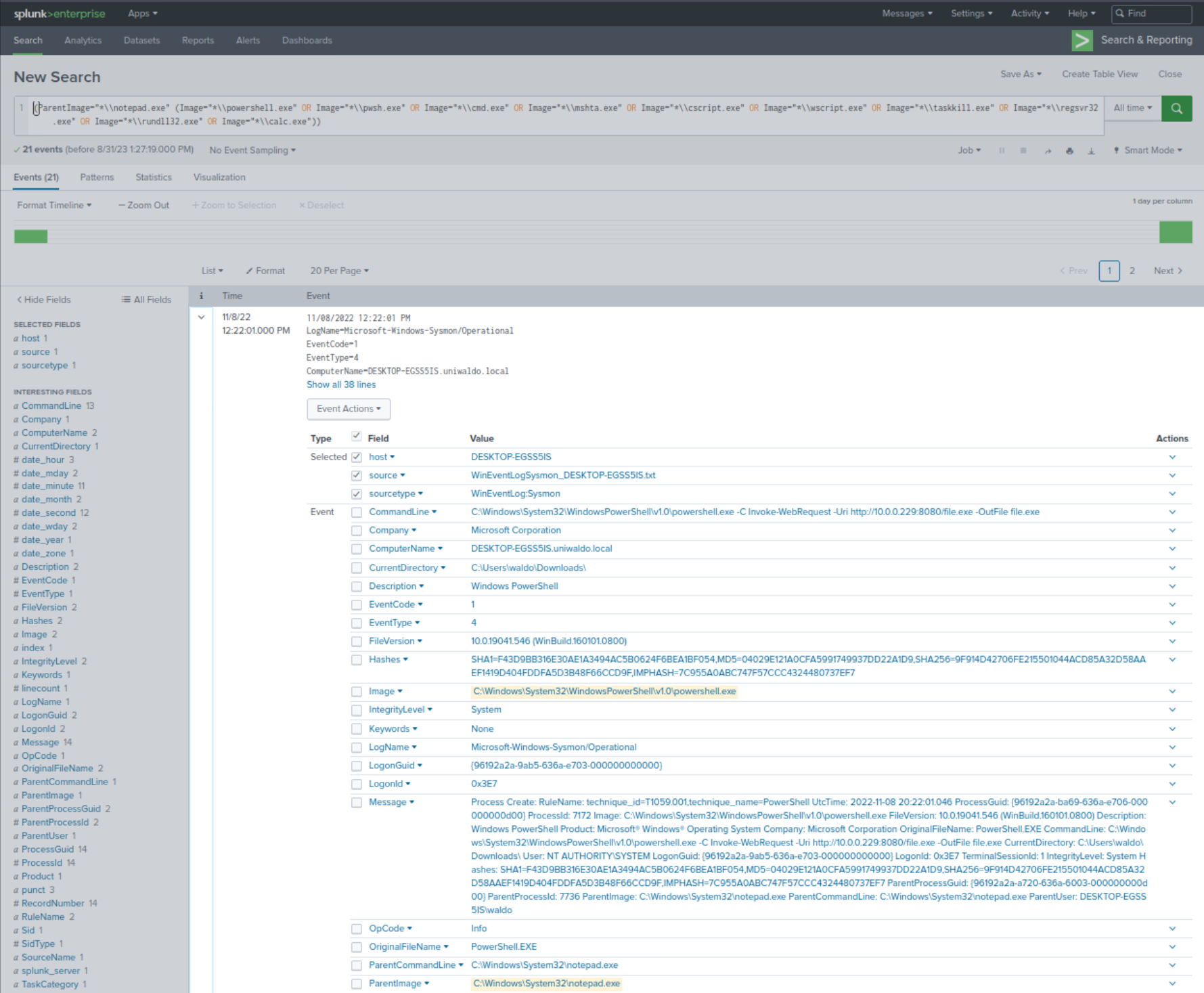Viewport: 1204px width, 993px height.
Task: Print the search results
Action: [1069, 150]
